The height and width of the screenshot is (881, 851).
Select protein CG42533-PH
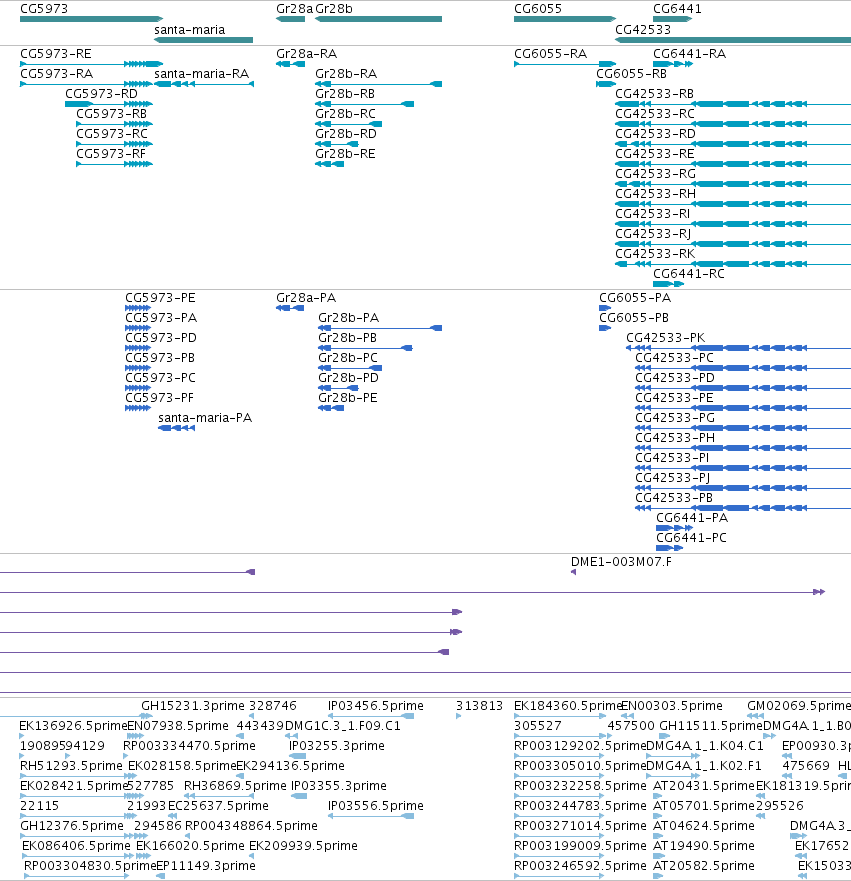point(743,448)
